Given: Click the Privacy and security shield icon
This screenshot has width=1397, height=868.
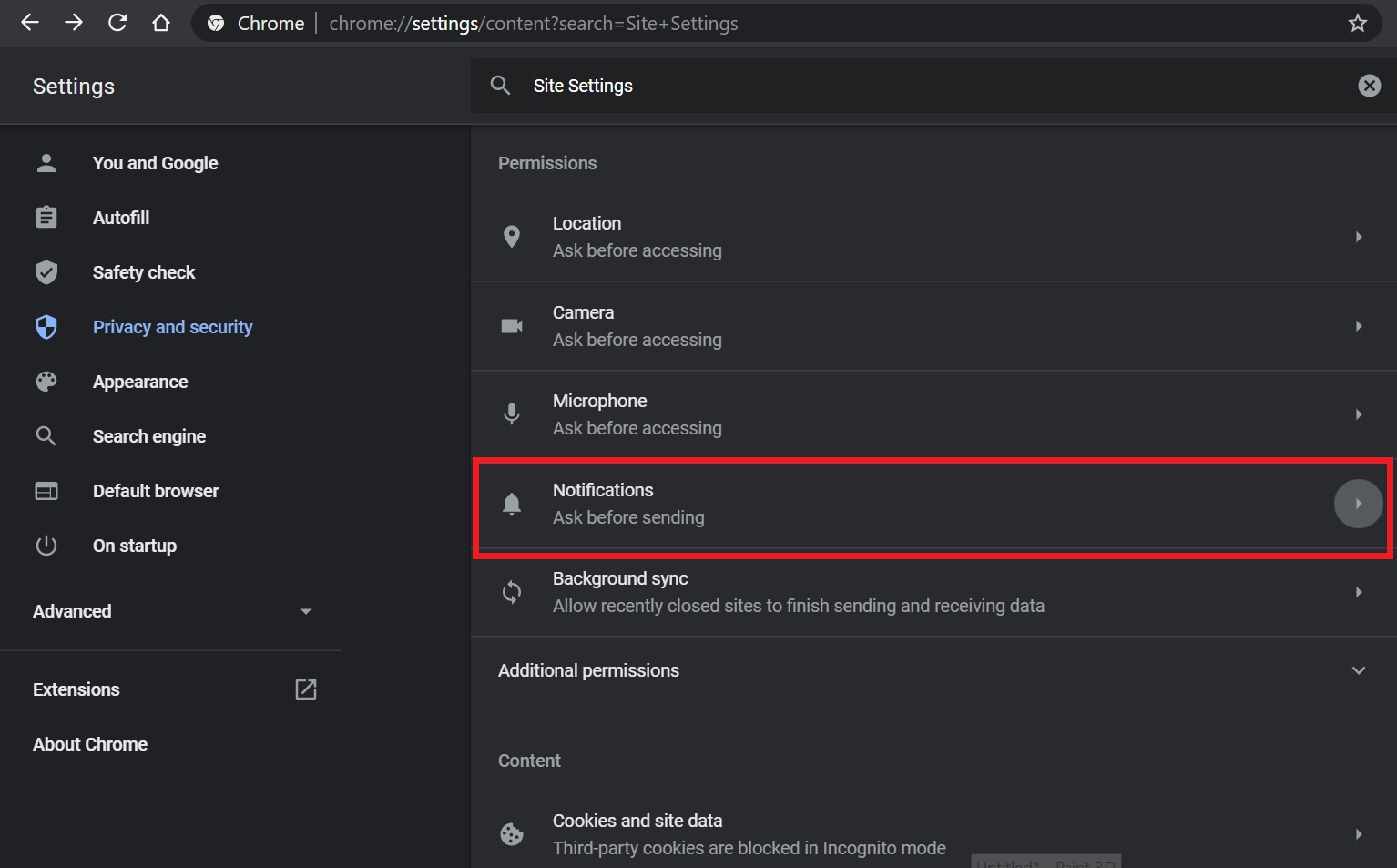Looking at the screenshot, I should (46, 326).
